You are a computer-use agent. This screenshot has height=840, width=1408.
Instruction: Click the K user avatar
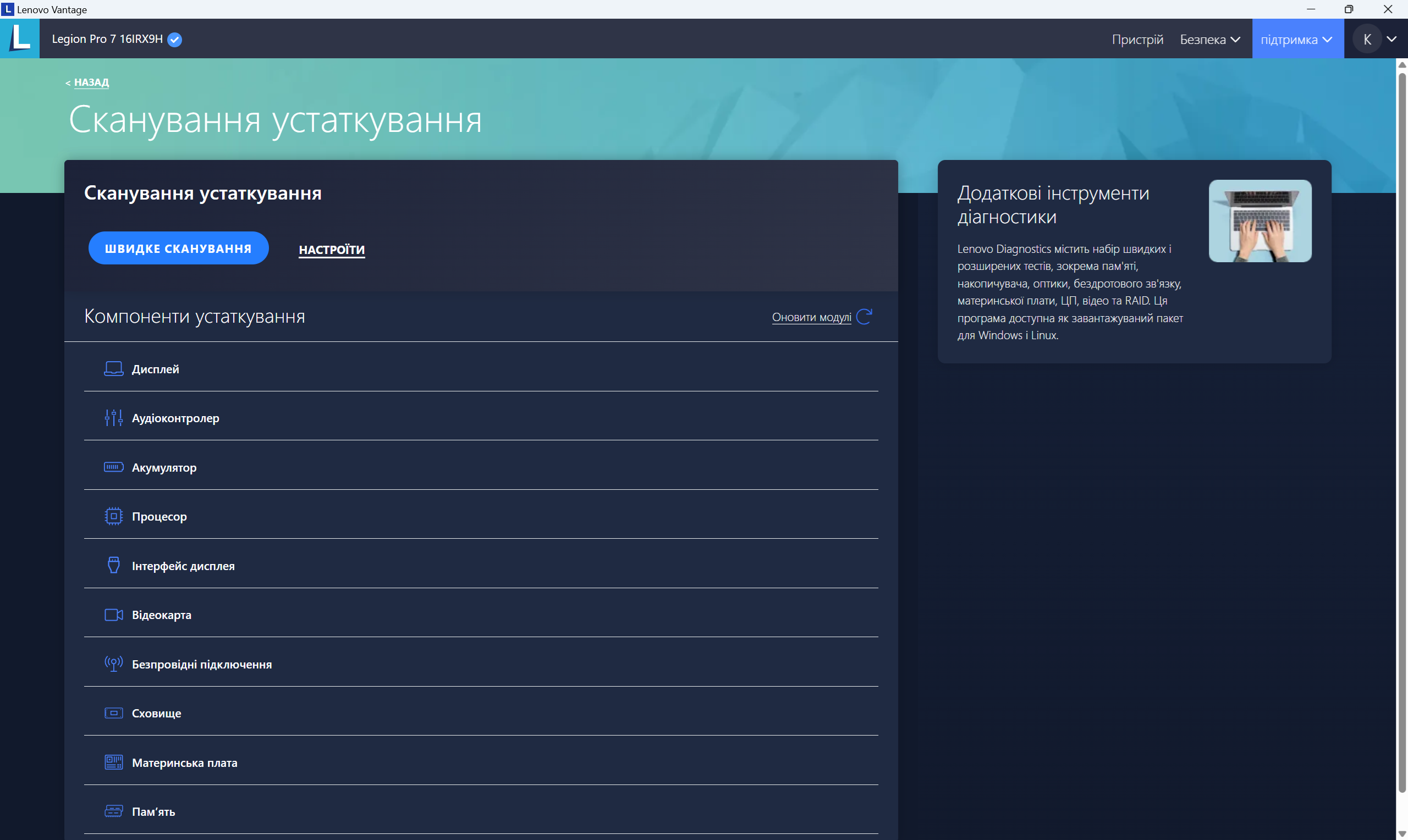1367,39
